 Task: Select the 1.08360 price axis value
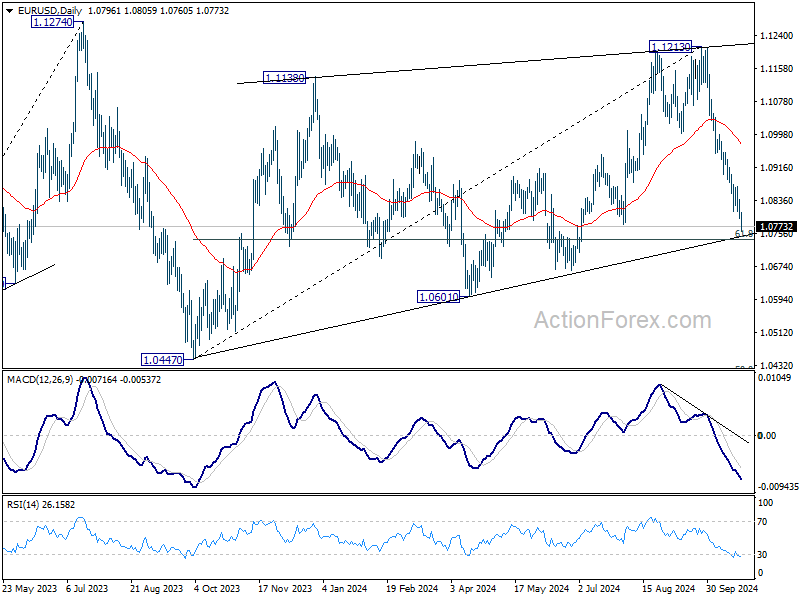coord(776,201)
